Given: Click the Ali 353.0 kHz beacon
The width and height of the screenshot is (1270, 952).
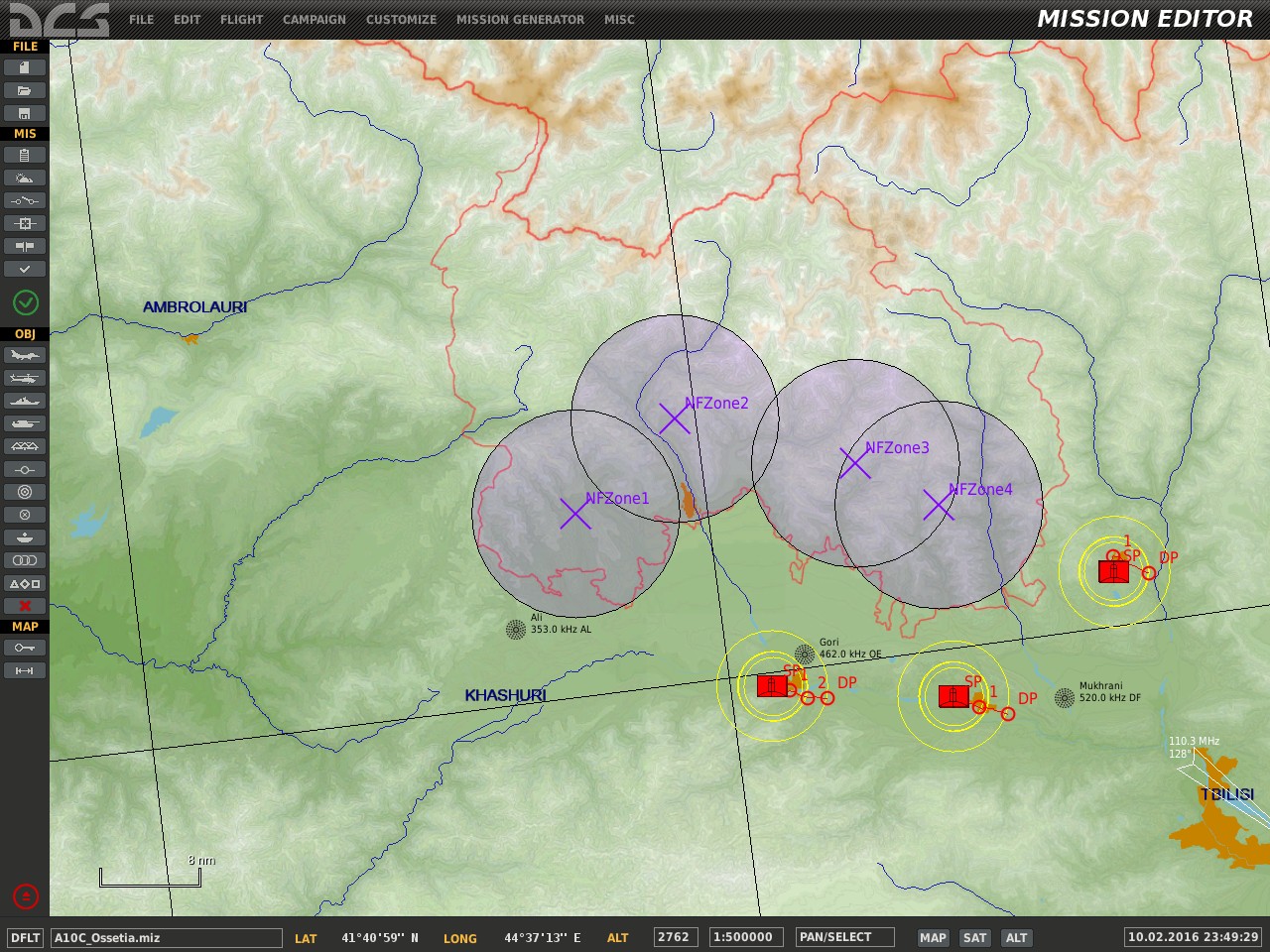Looking at the screenshot, I should click(516, 629).
